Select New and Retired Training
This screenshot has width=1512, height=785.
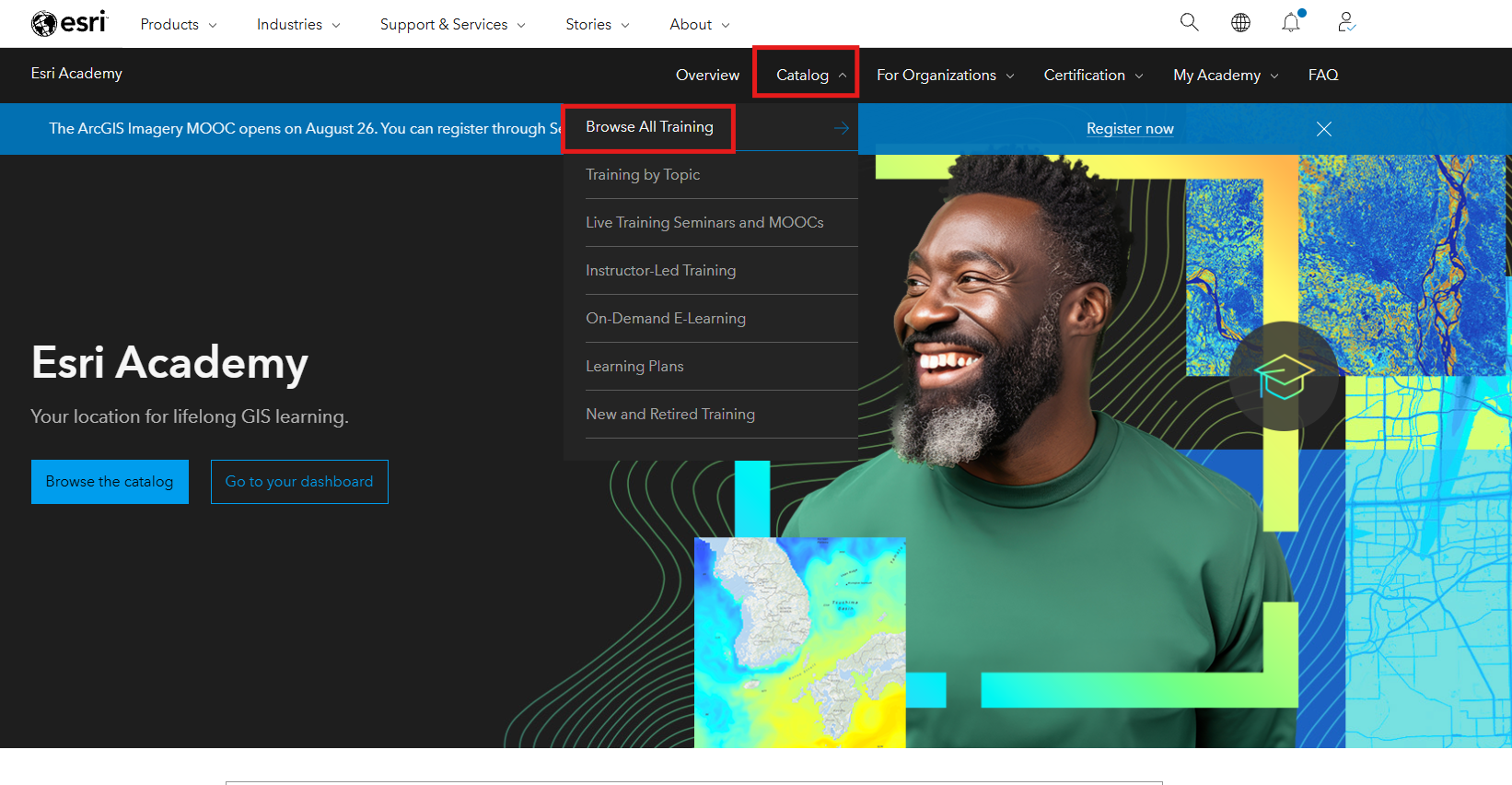coord(670,415)
